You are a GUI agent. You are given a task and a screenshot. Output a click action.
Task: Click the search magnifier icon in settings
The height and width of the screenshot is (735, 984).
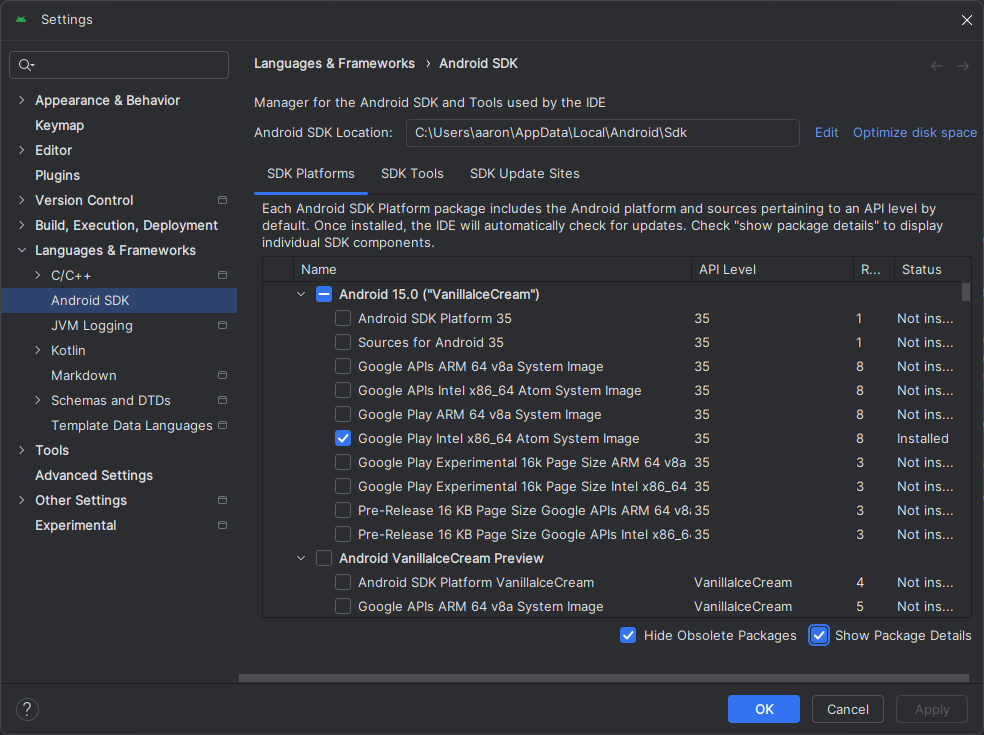(26, 65)
